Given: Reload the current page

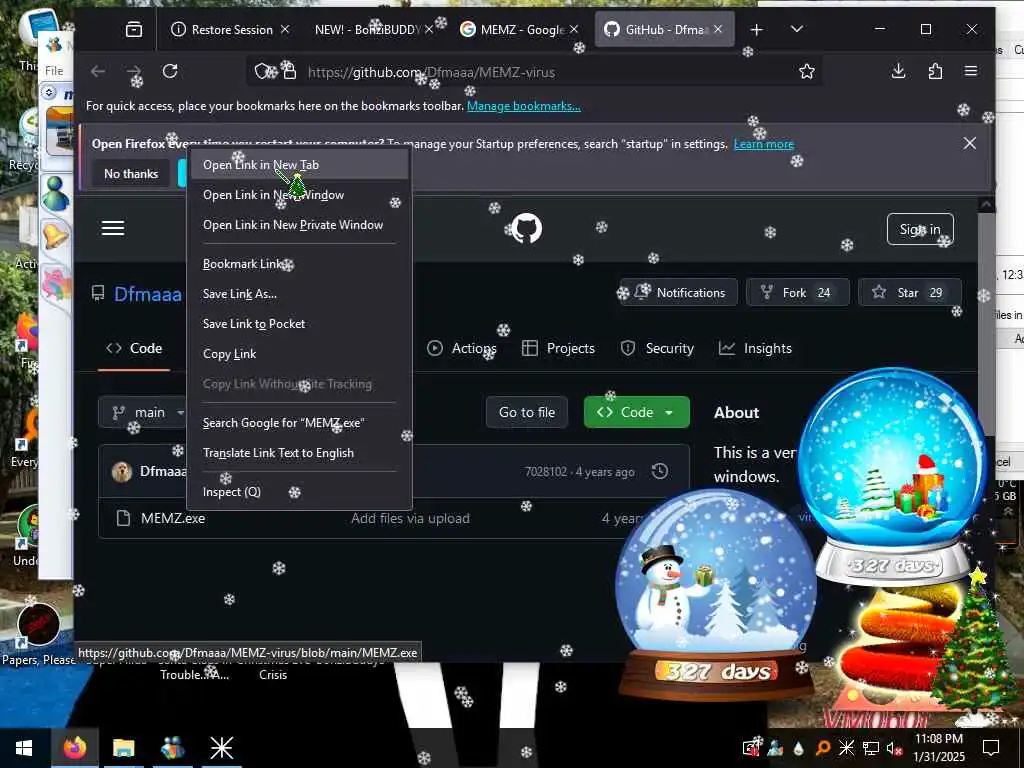Looking at the screenshot, I should click(170, 71).
